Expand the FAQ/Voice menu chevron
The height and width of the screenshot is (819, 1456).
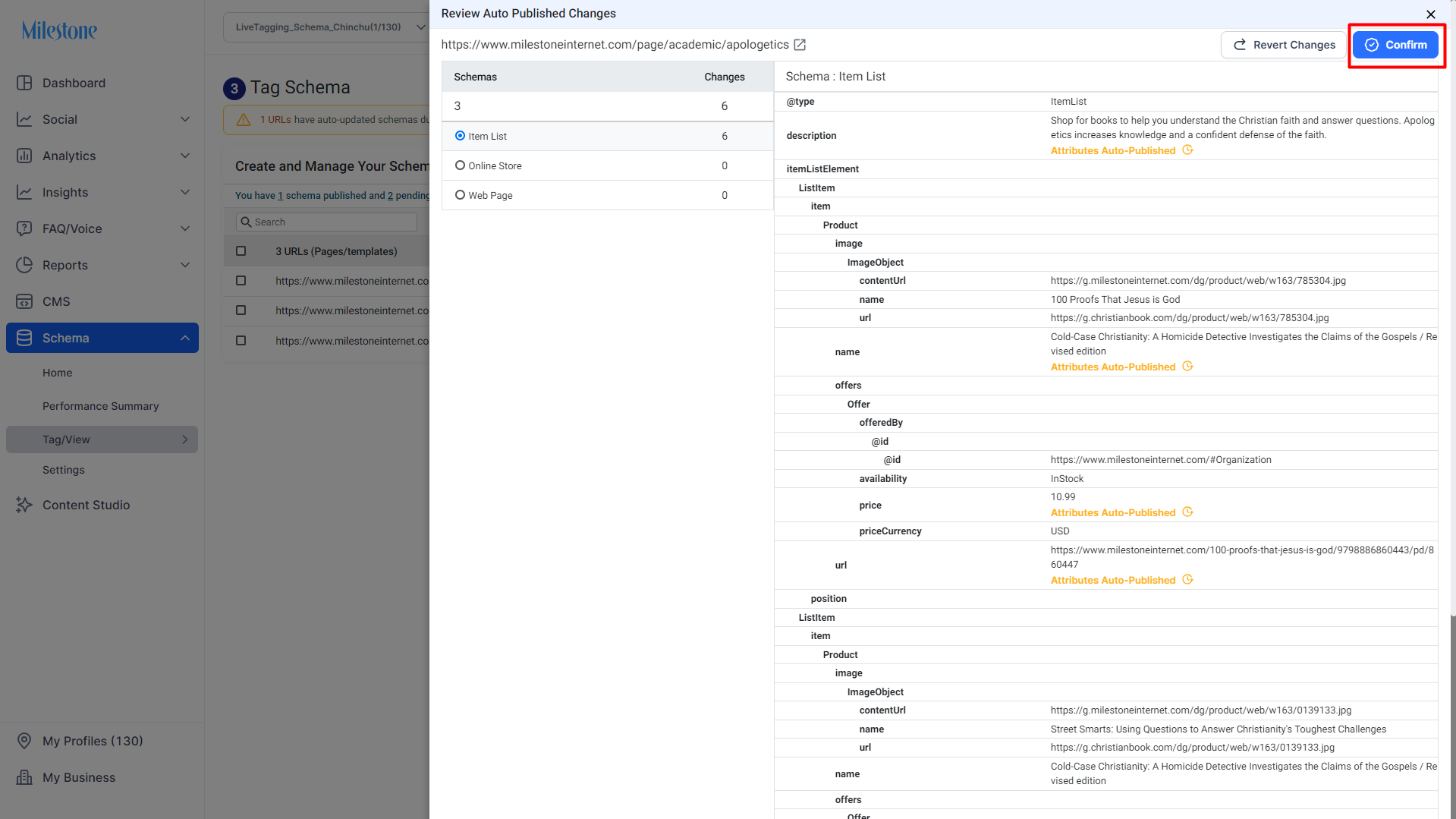click(185, 228)
